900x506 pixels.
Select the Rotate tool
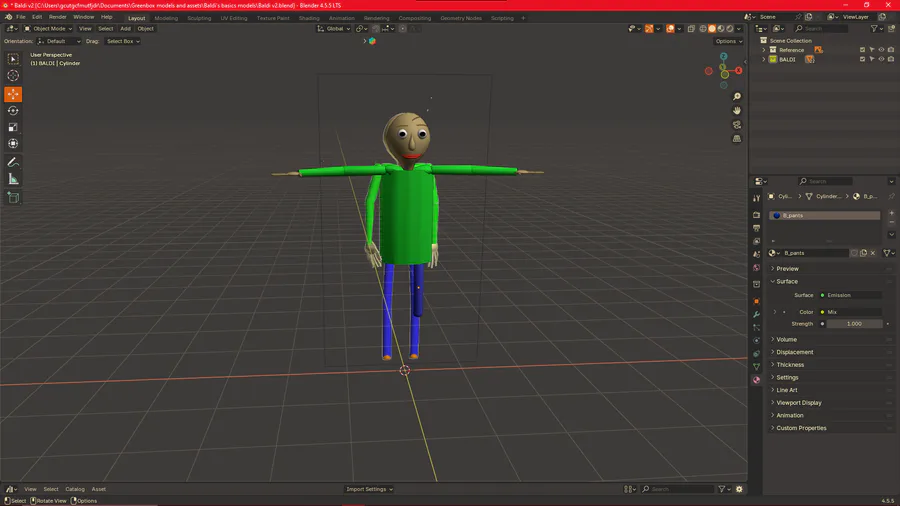click(x=13, y=111)
